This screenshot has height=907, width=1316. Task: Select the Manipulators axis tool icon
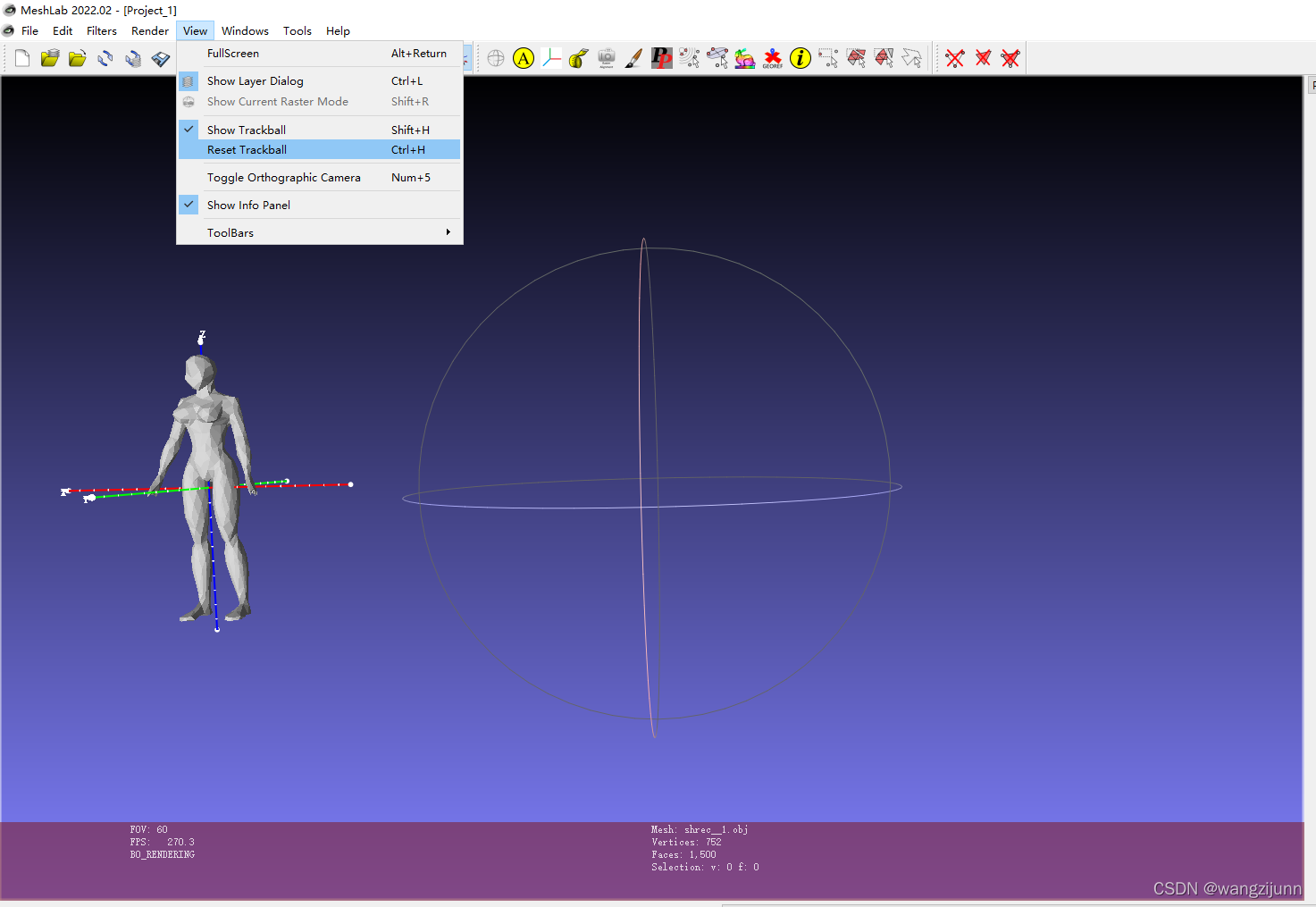(551, 59)
